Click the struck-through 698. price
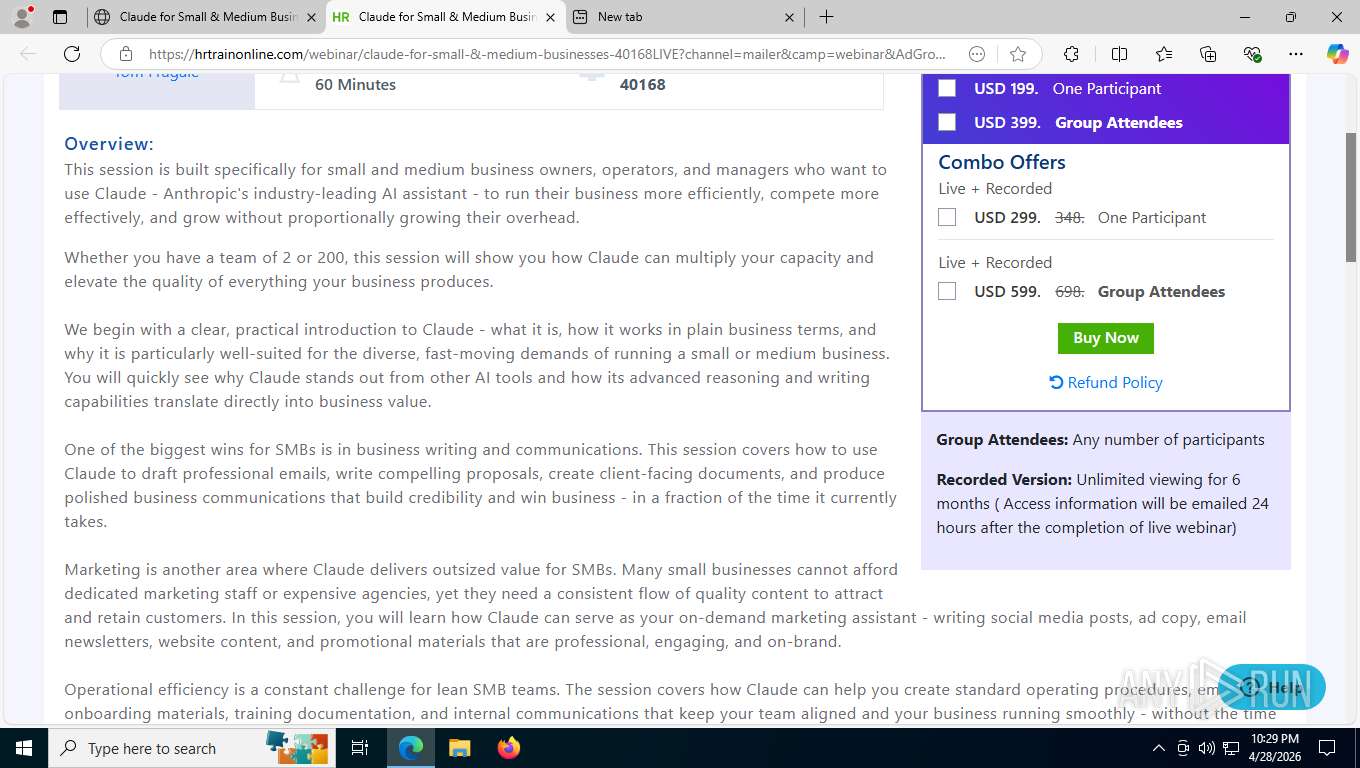 coord(1069,291)
